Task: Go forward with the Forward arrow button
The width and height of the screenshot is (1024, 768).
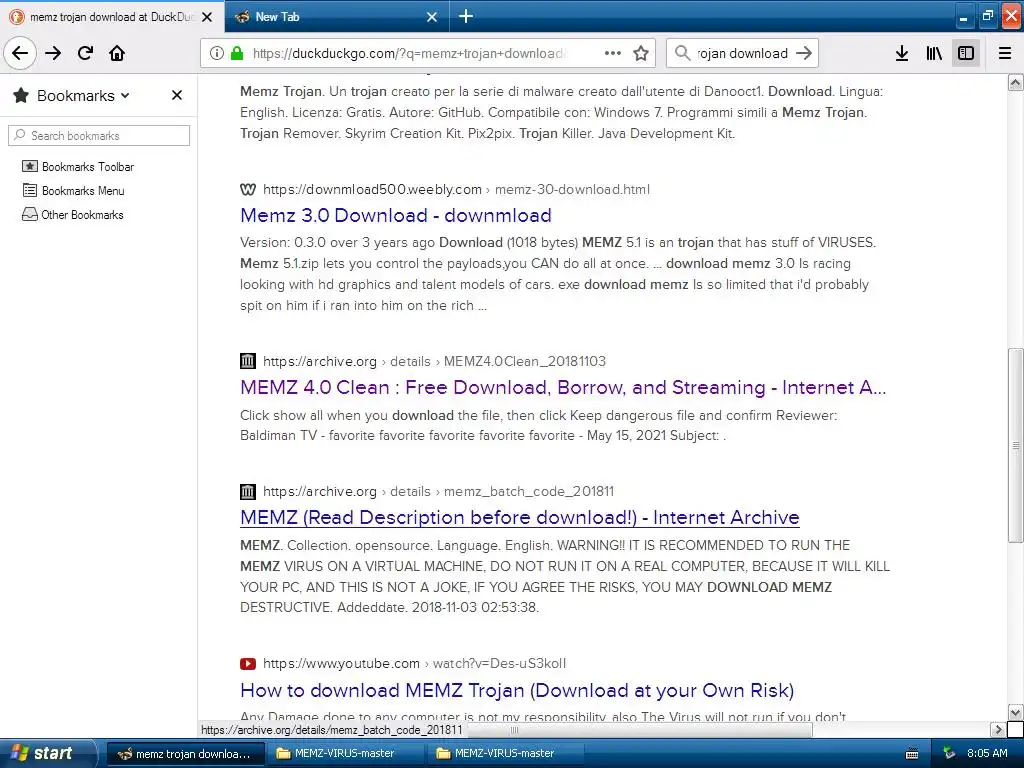Action: click(53, 53)
